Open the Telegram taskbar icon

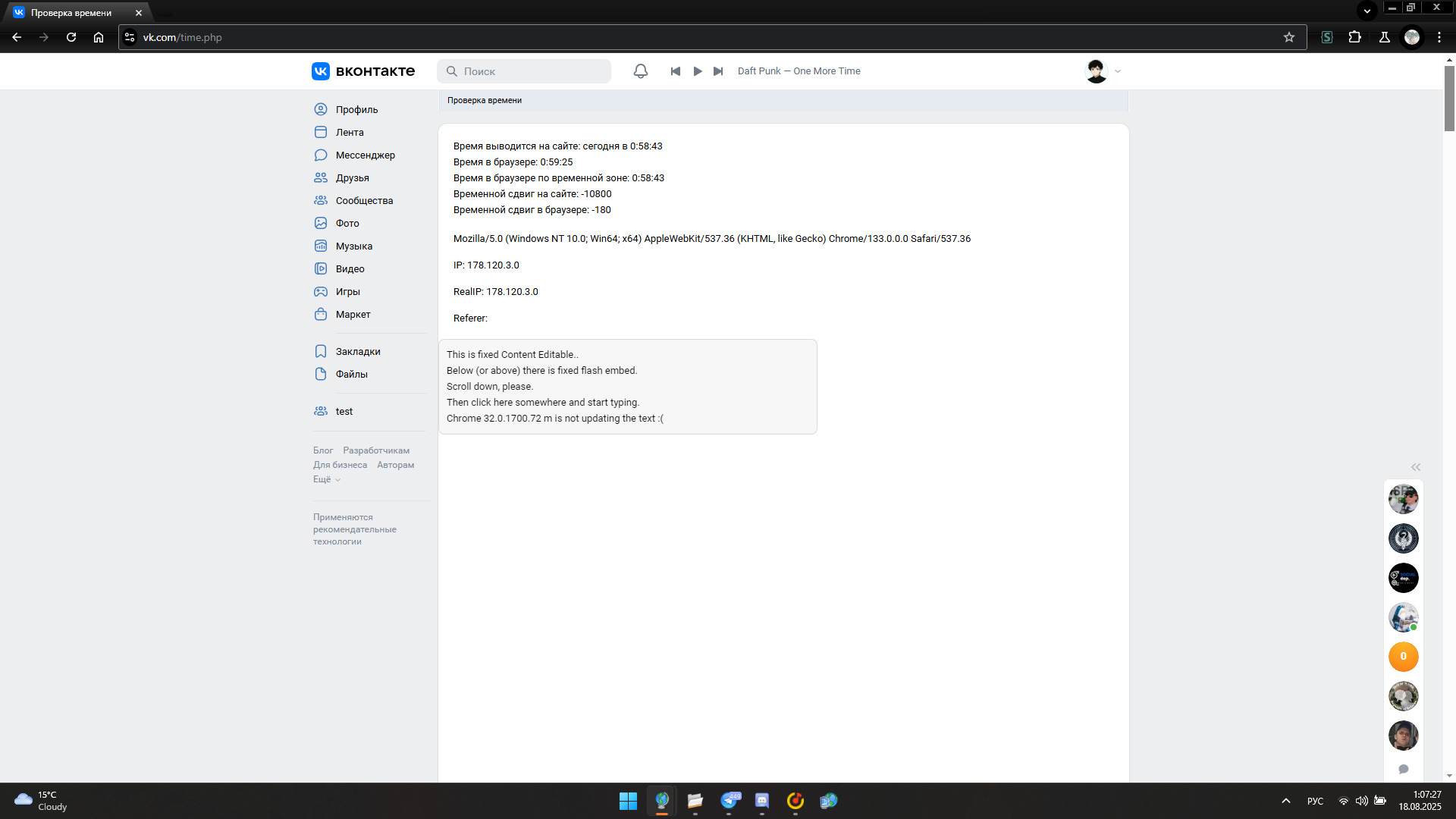[730, 801]
